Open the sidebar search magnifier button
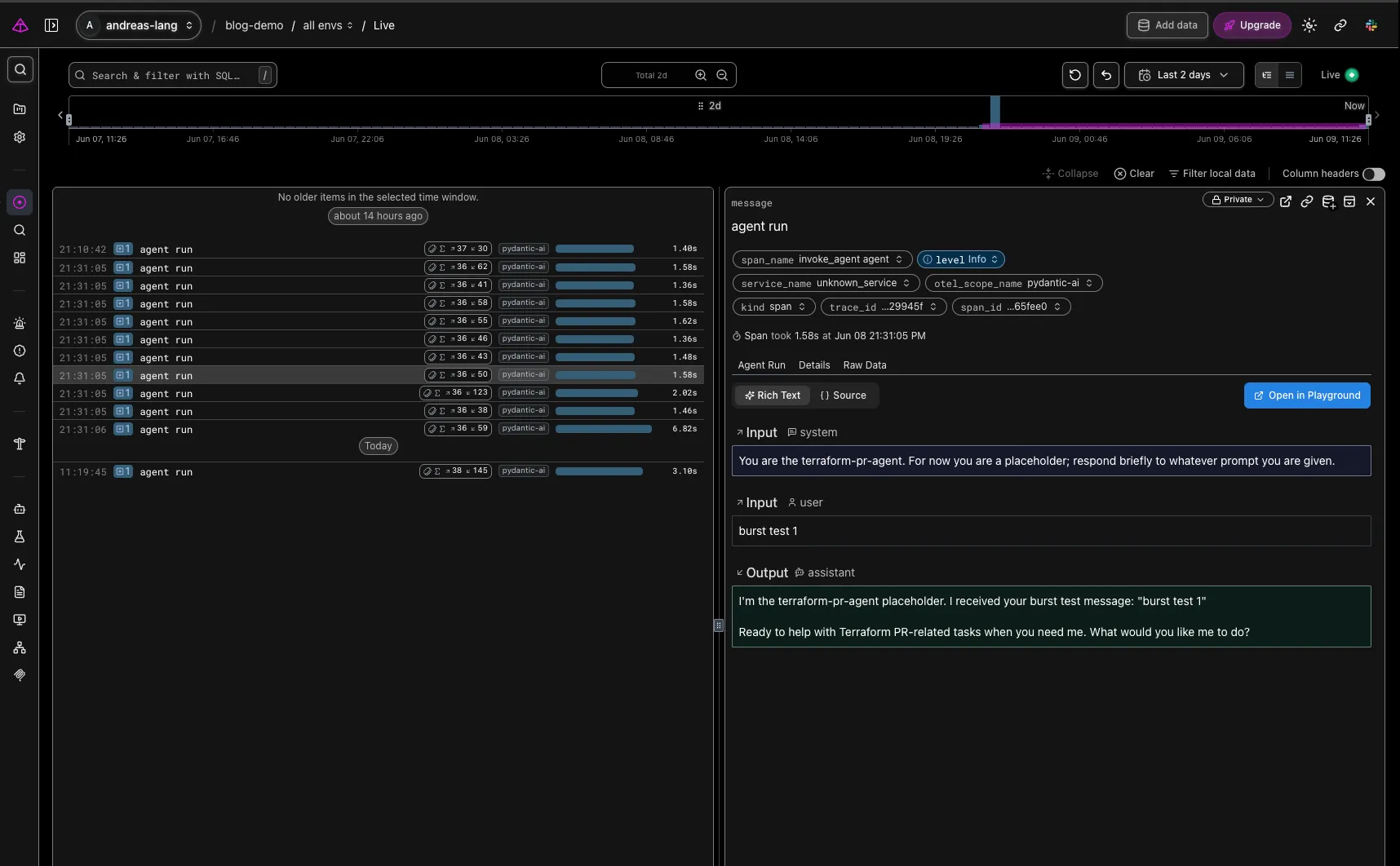This screenshot has width=1400, height=866. [x=20, y=70]
